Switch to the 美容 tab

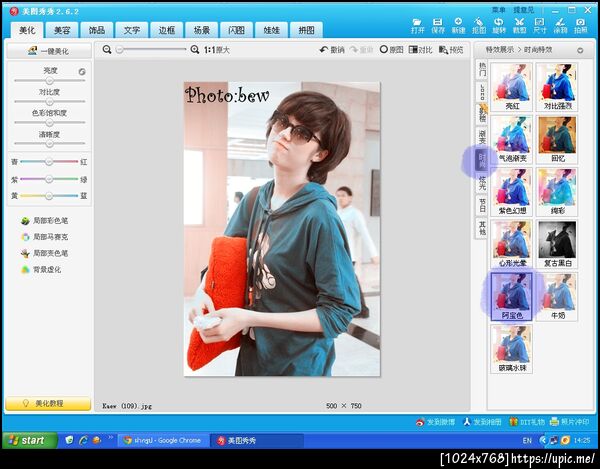[x=62, y=30]
